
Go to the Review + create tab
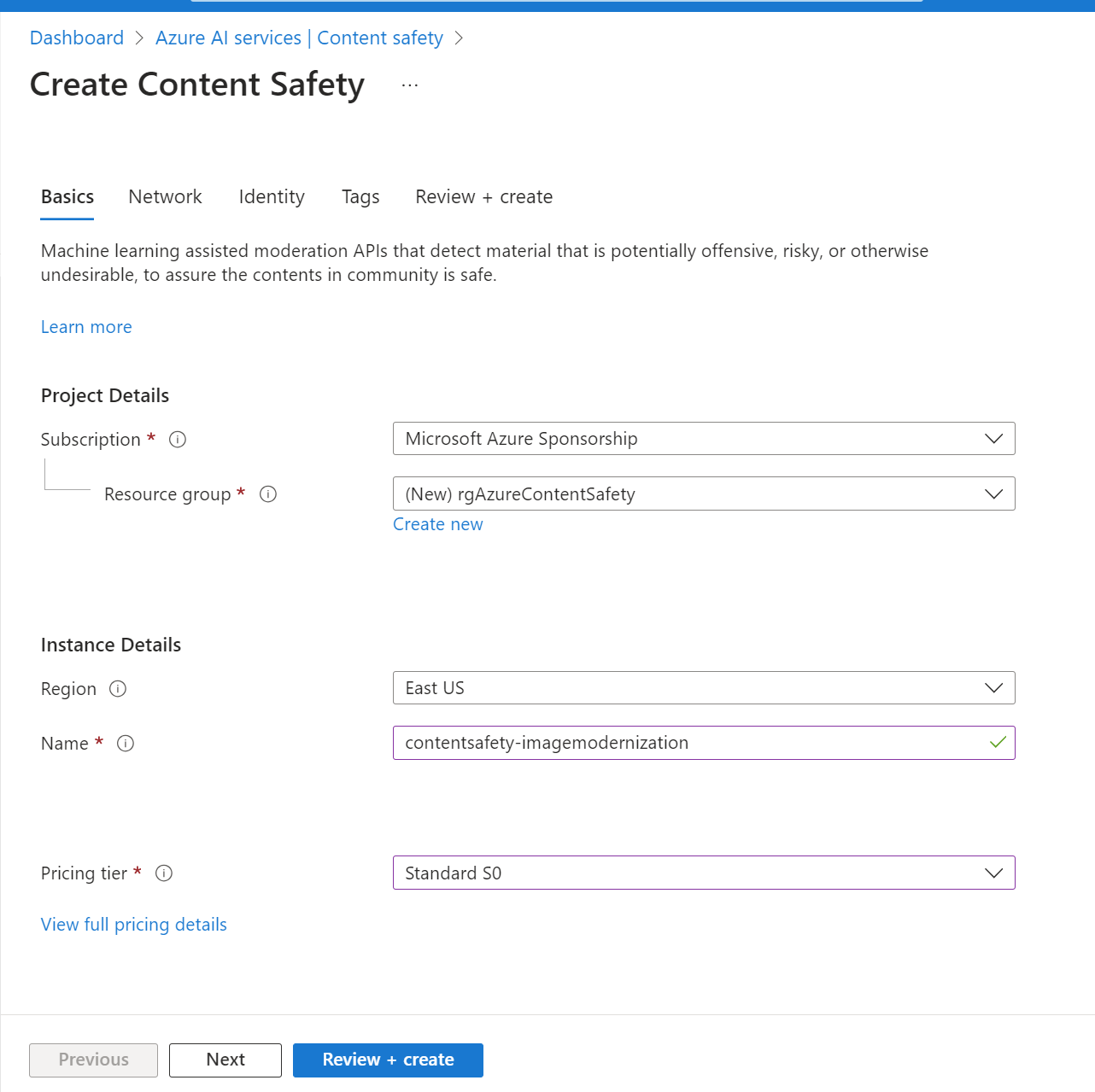click(x=483, y=197)
